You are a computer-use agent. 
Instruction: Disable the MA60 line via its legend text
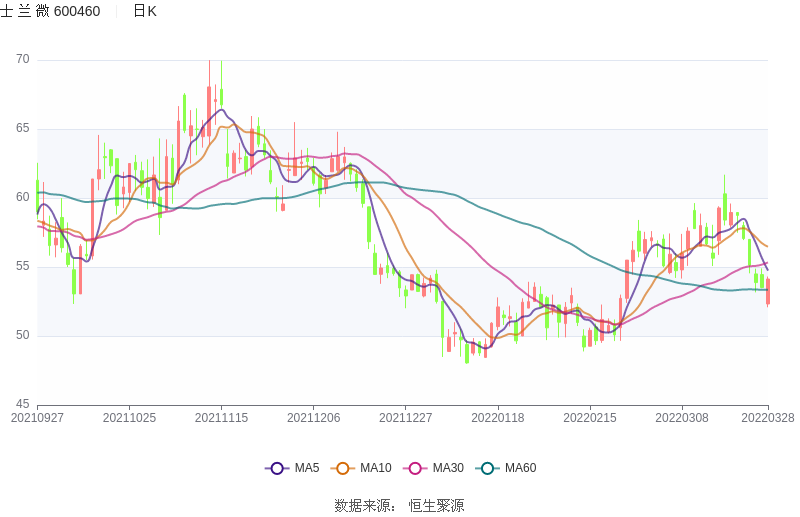click(x=520, y=468)
